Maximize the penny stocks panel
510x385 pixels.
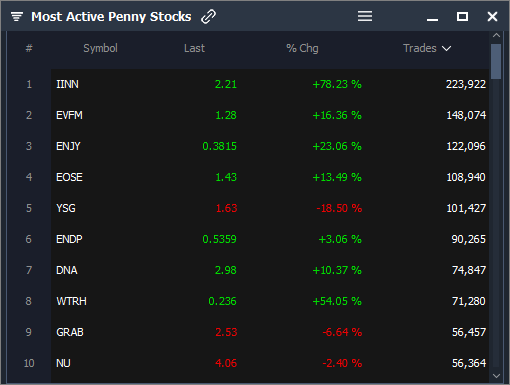point(462,16)
